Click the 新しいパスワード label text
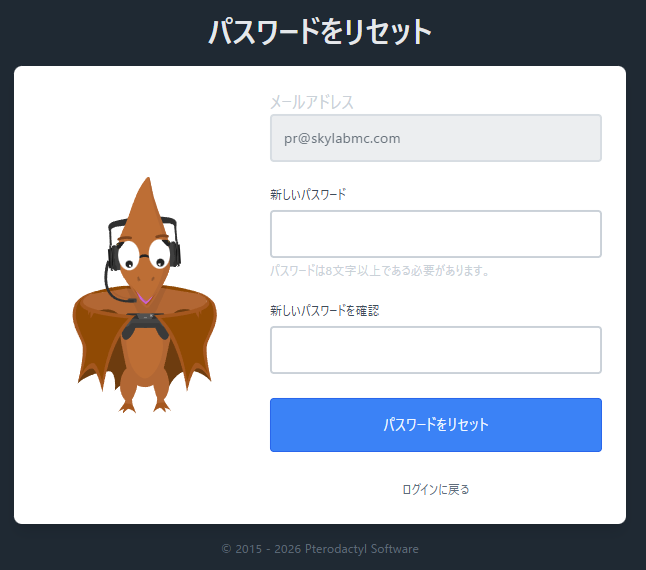This screenshot has width=646, height=570. [x=308, y=194]
